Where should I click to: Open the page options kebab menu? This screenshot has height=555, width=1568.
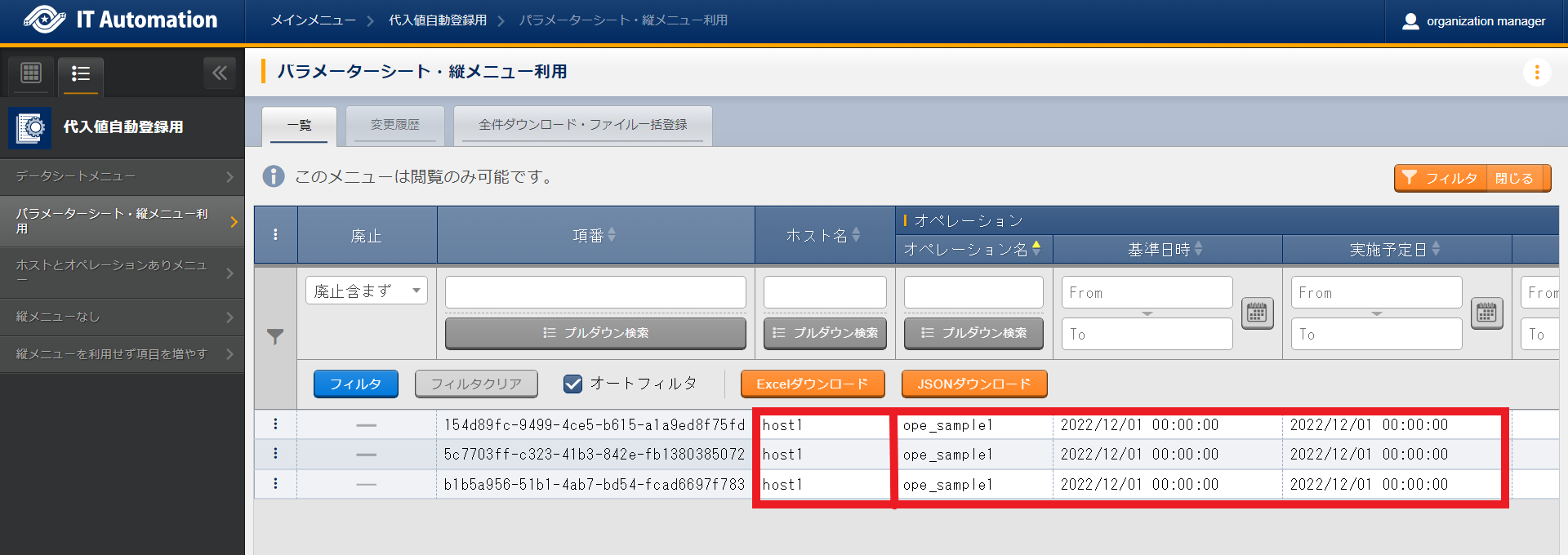[1536, 73]
